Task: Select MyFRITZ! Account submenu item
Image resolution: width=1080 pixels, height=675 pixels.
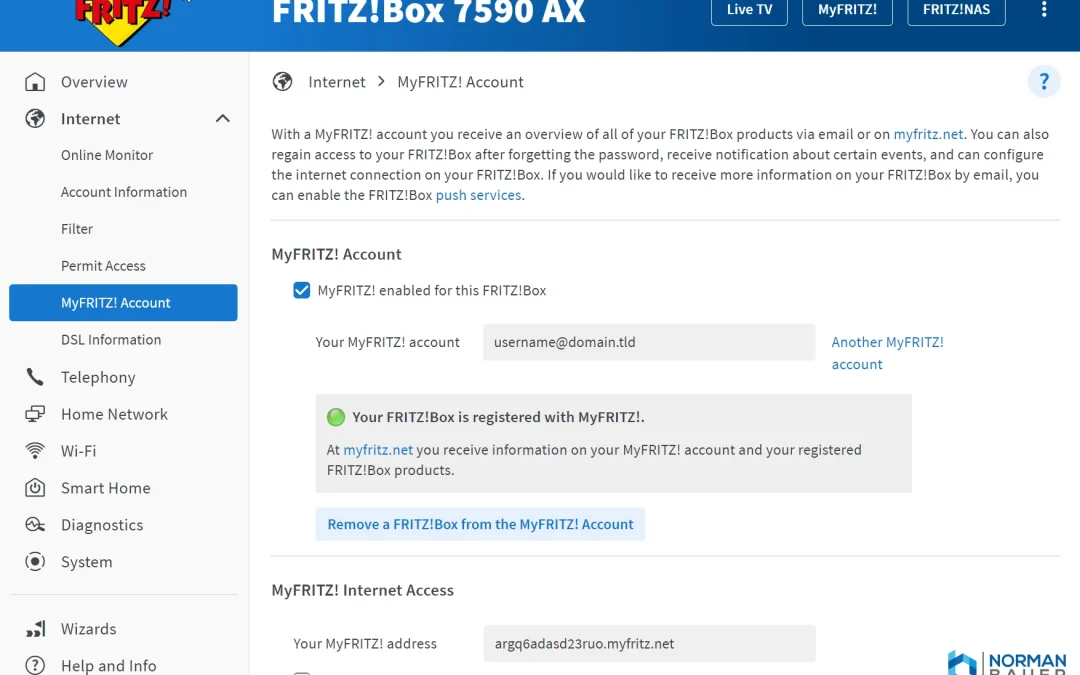Action: (124, 302)
